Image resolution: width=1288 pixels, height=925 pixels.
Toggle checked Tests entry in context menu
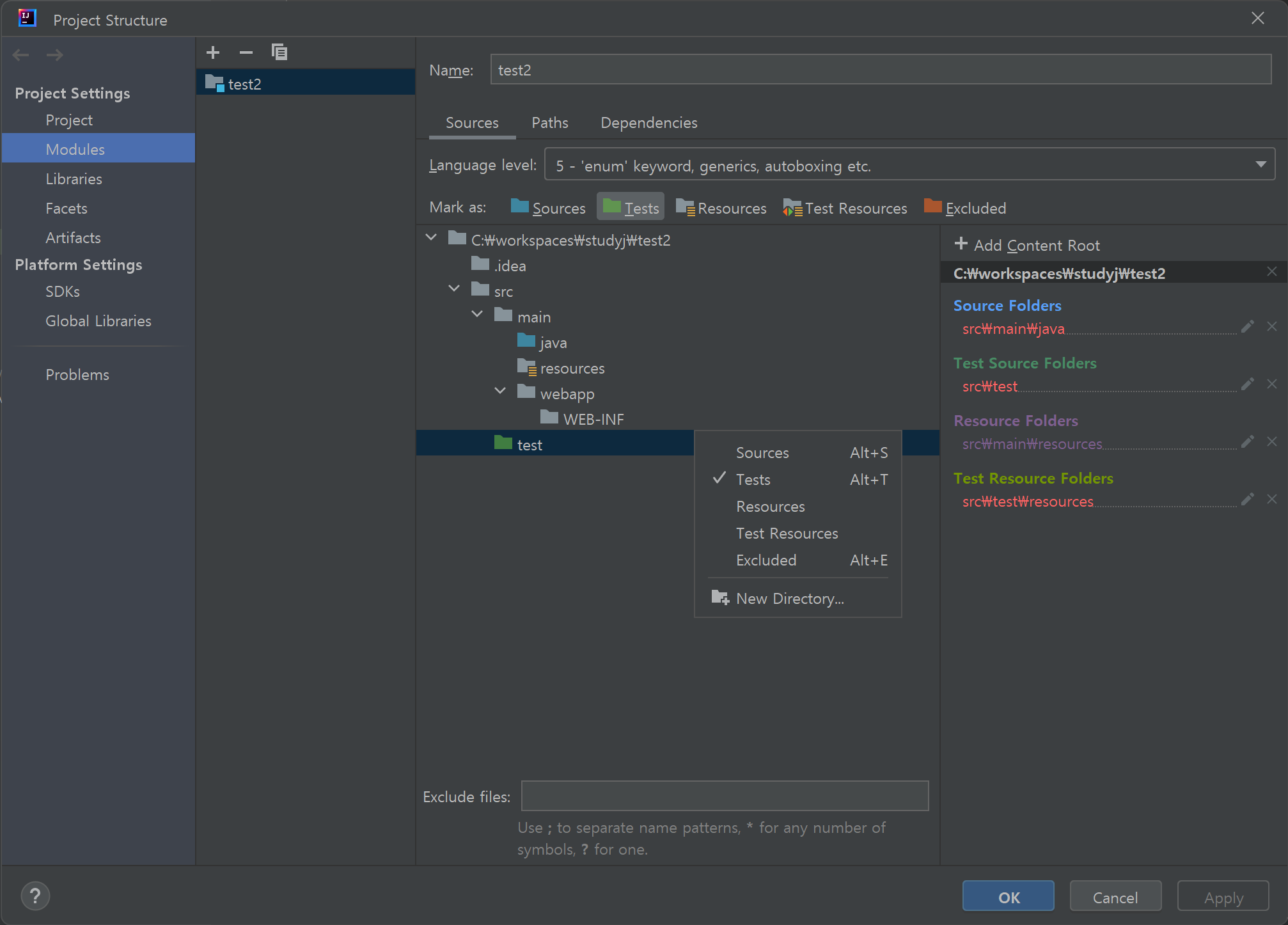tap(753, 480)
